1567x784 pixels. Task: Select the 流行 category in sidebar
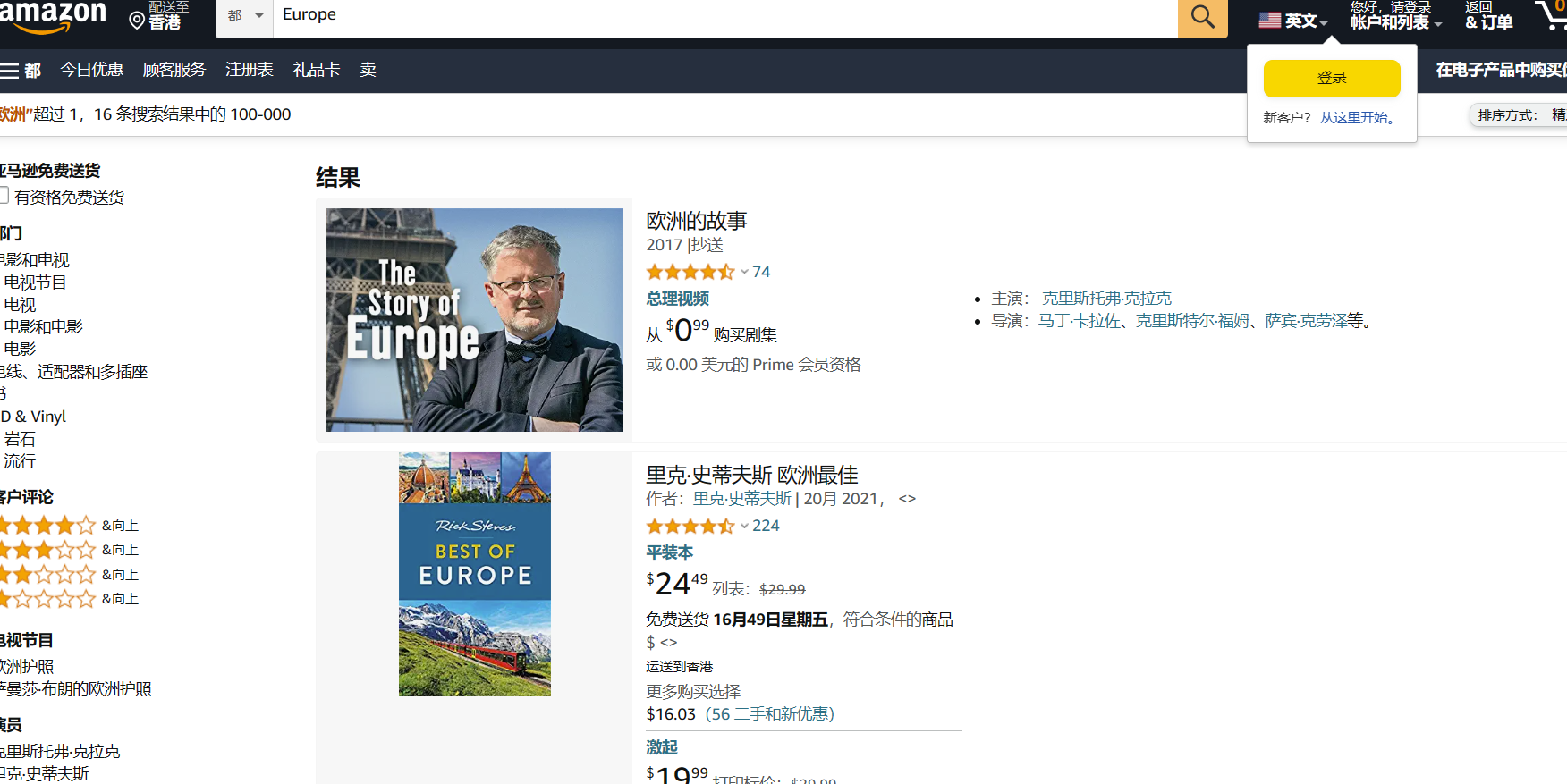(20, 461)
